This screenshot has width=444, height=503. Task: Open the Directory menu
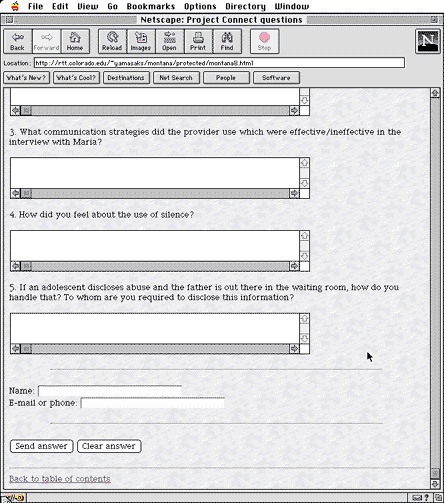245,6
